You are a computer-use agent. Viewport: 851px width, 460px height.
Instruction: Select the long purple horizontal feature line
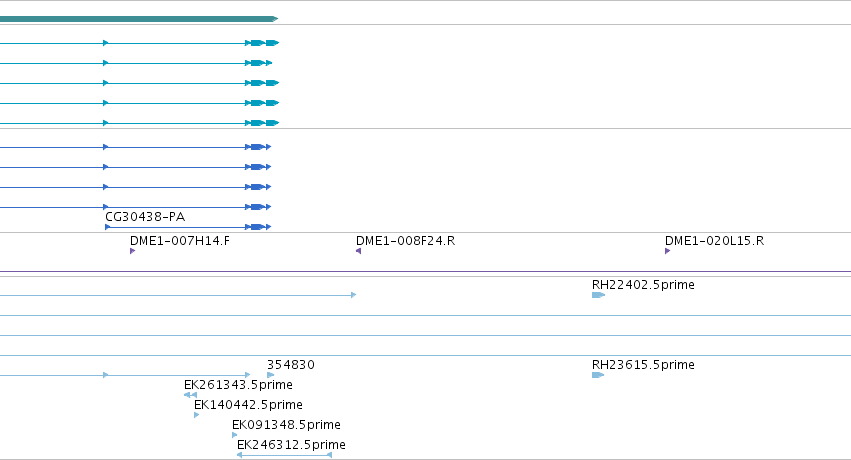tap(426, 271)
